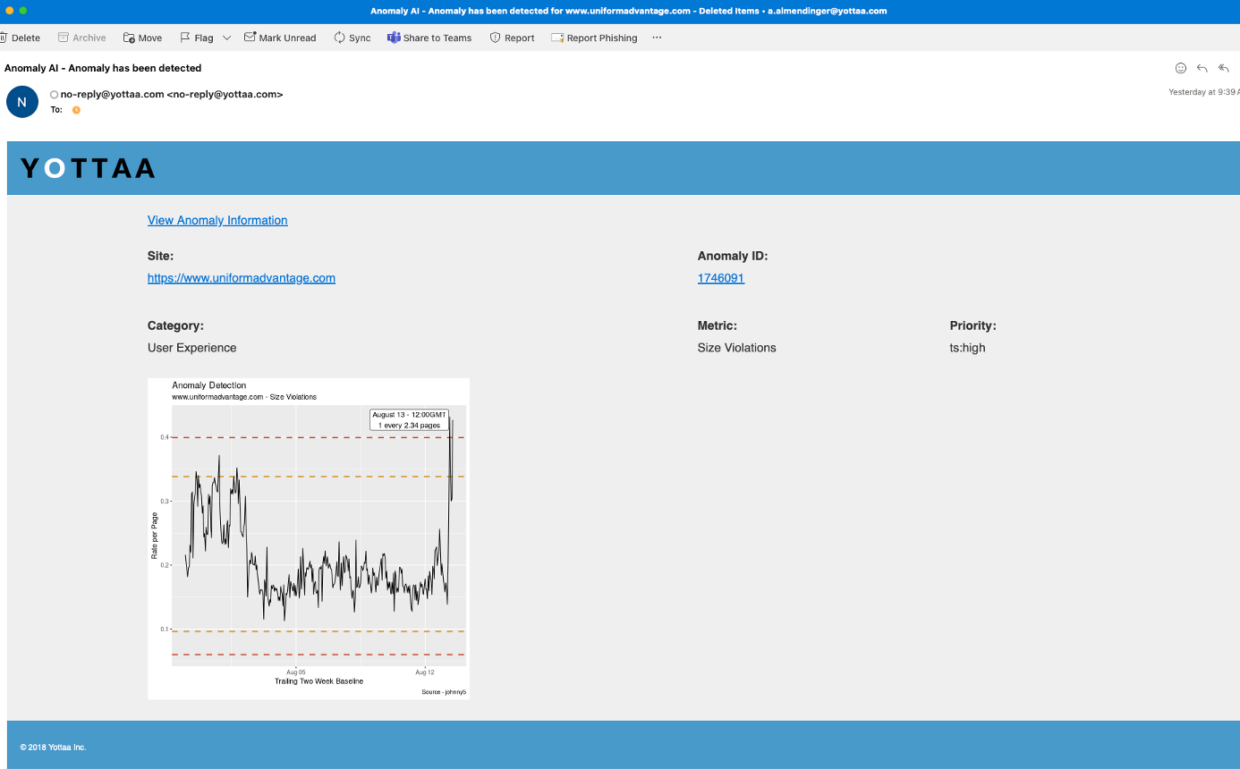Image resolution: width=1240 pixels, height=769 pixels.
Task: Open the uniformadvantage.com site link
Action: click(x=241, y=278)
